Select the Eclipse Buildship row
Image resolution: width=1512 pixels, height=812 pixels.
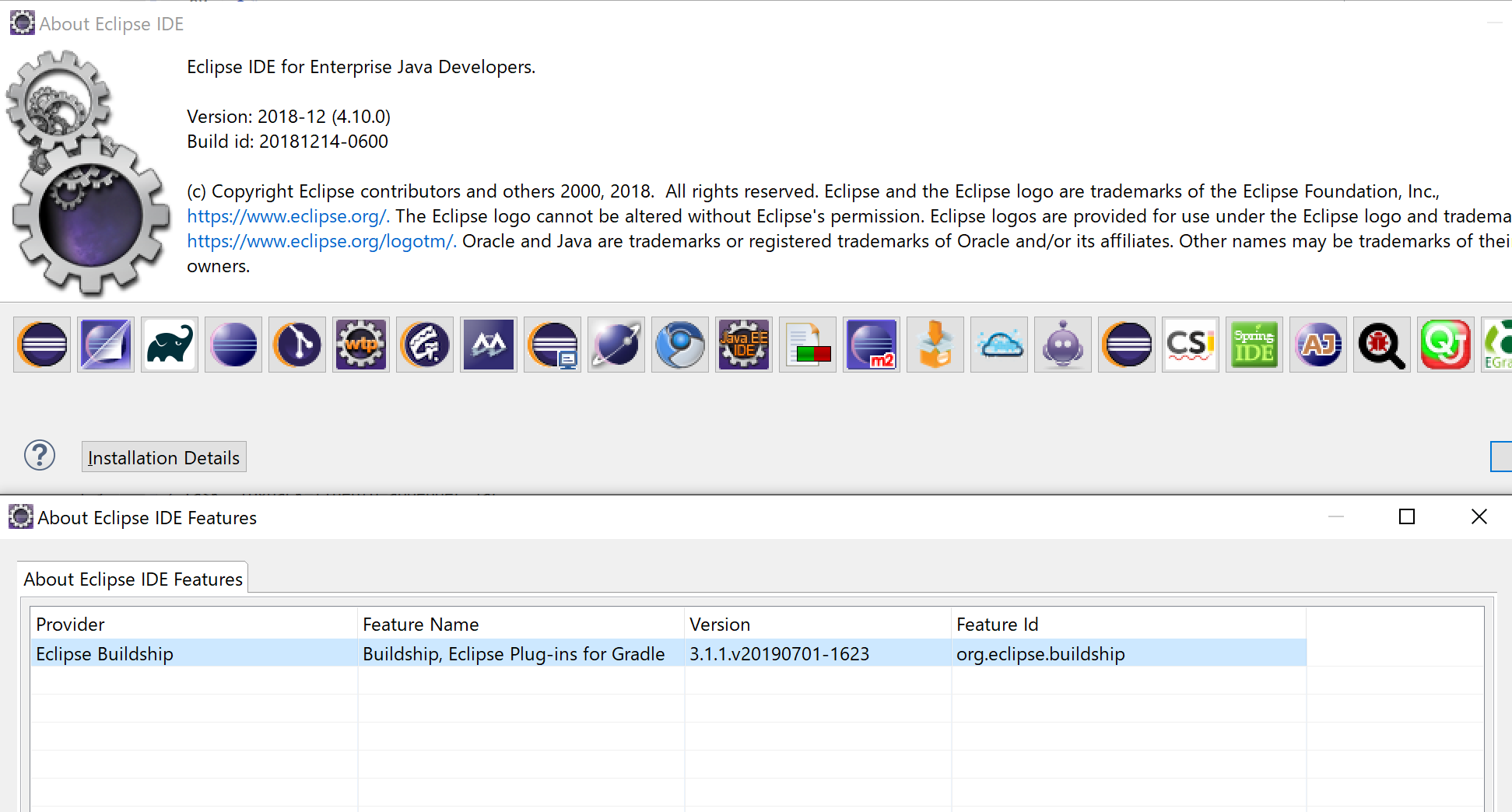pyautogui.click(x=311, y=653)
